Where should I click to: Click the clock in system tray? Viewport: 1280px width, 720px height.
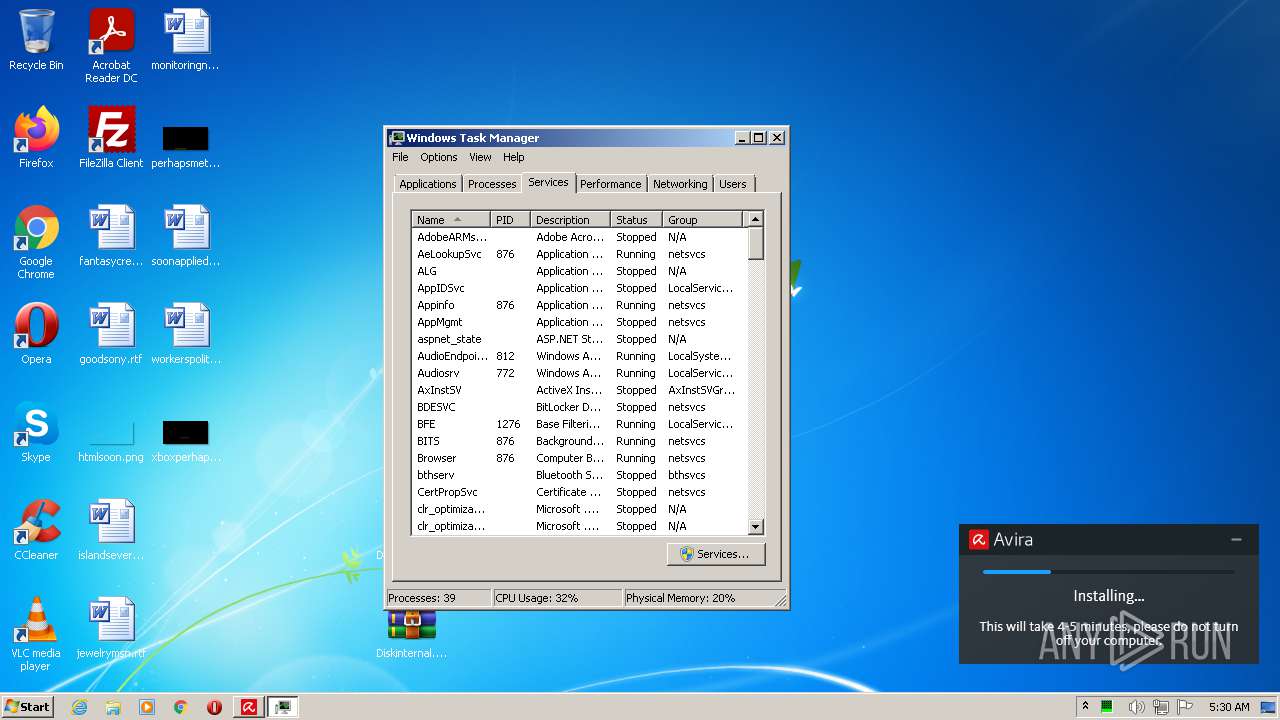click(1229, 707)
